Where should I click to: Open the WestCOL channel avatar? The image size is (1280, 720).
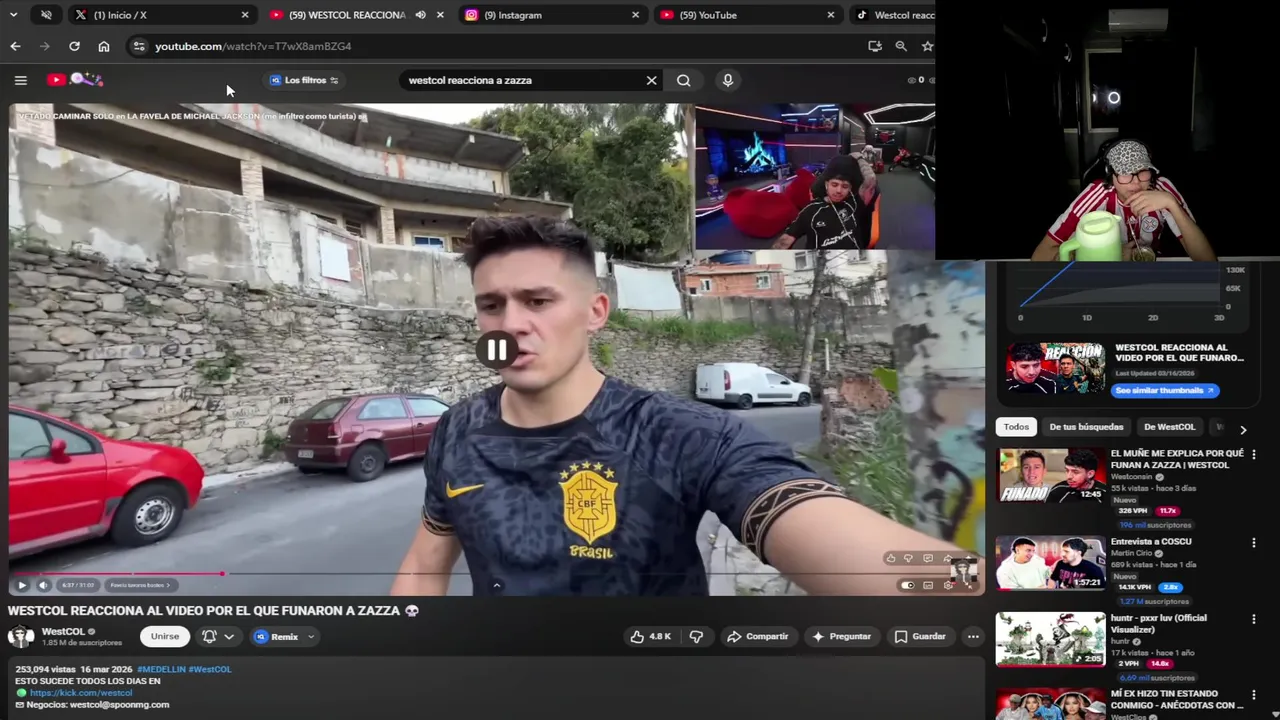tap(21, 636)
